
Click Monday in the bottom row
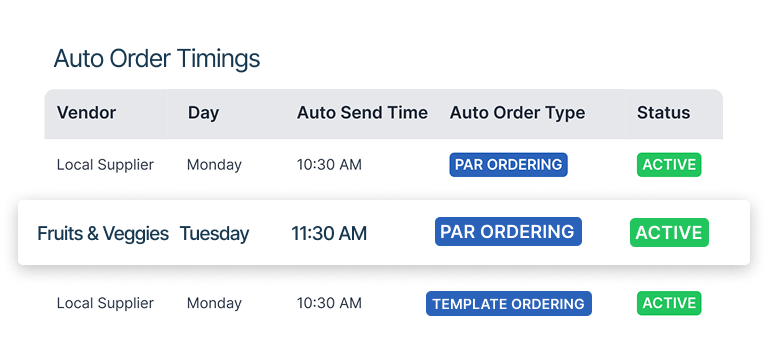click(x=214, y=303)
